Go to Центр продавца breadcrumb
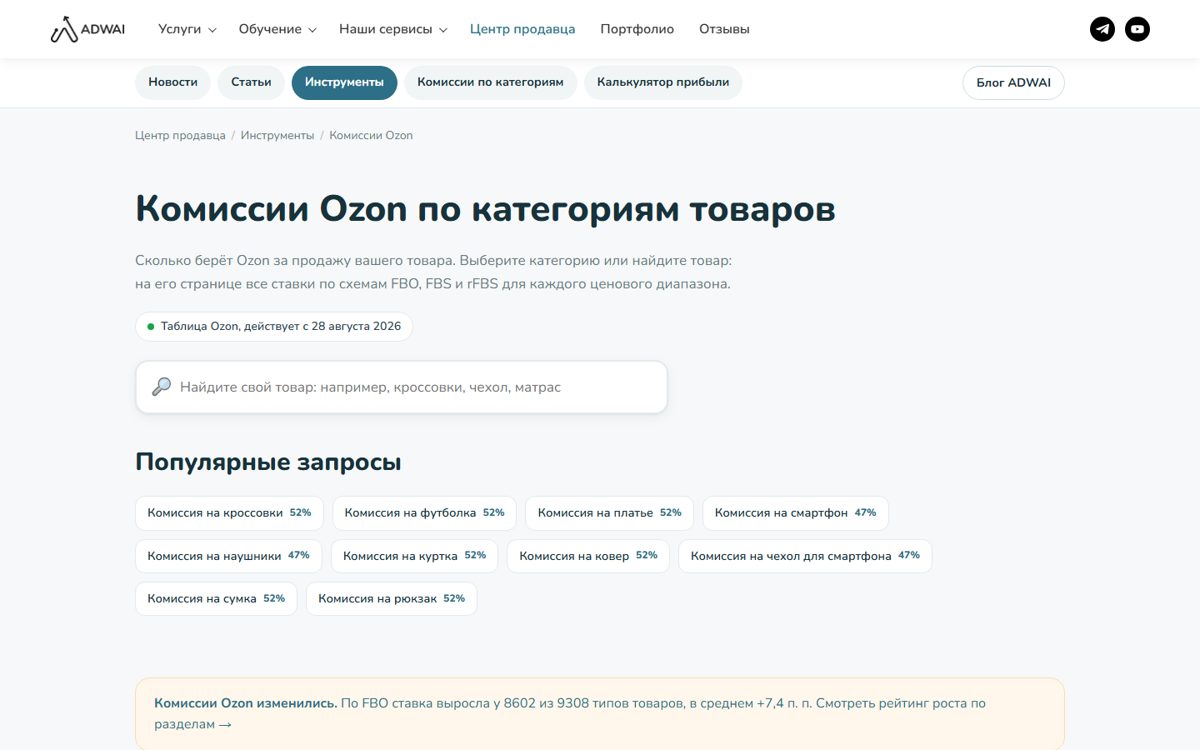The height and width of the screenshot is (750, 1200). (x=180, y=135)
